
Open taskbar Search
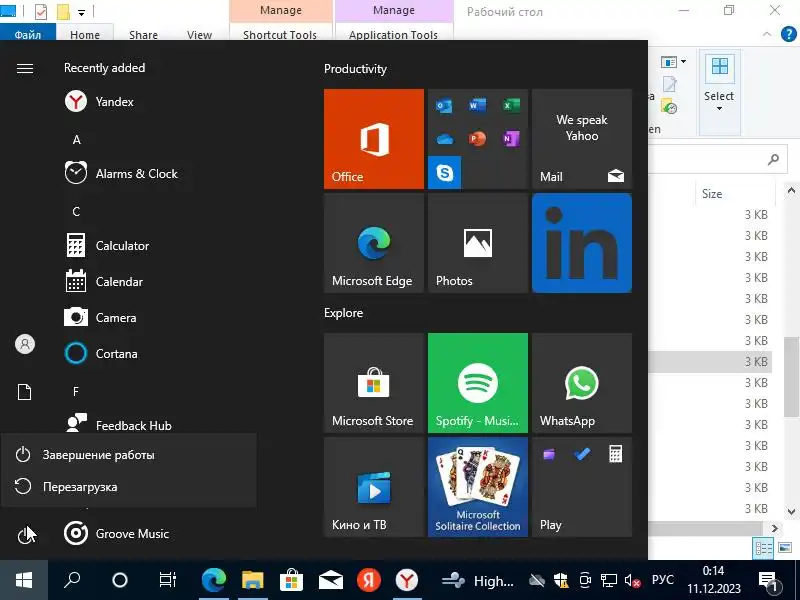click(x=72, y=580)
